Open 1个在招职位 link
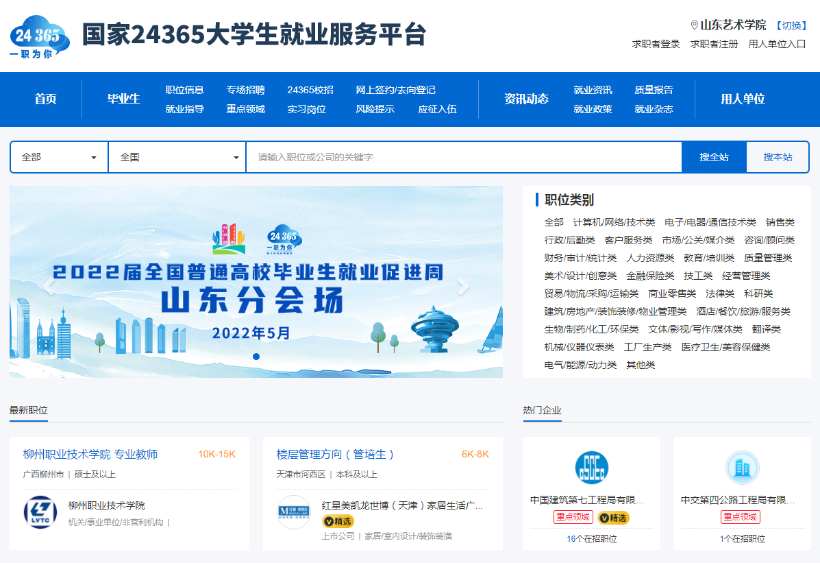 (742, 539)
